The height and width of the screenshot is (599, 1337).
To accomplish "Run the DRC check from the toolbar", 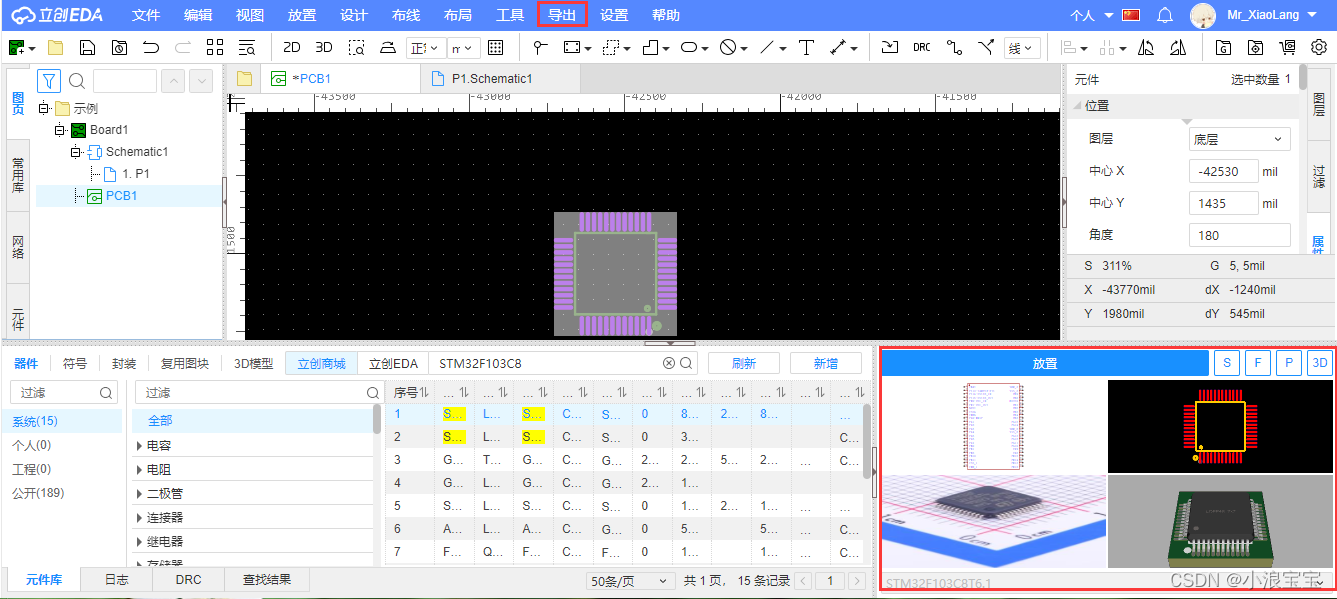I will (x=921, y=48).
